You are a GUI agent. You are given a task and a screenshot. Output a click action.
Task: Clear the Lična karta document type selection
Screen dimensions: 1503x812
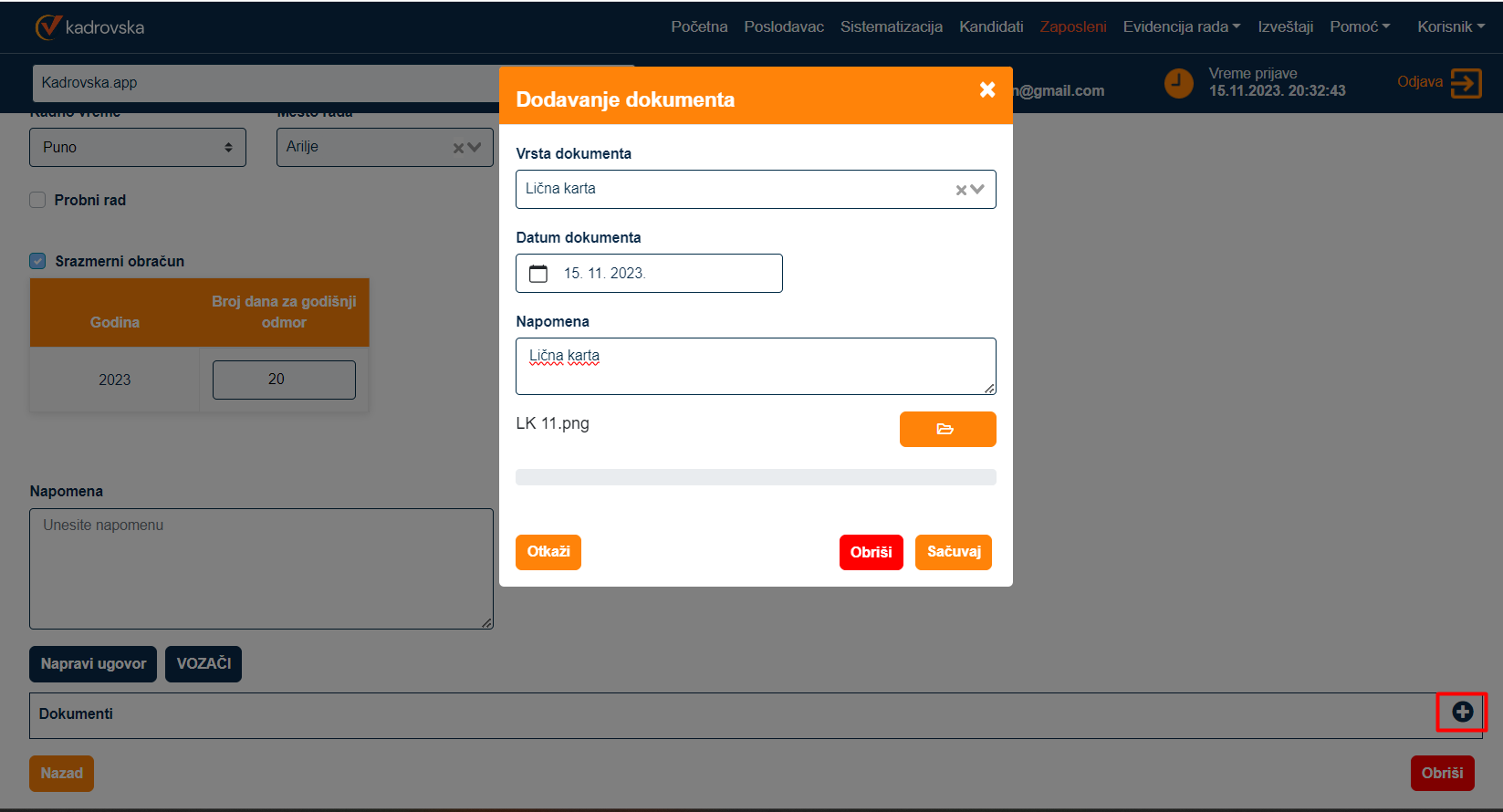(961, 190)
